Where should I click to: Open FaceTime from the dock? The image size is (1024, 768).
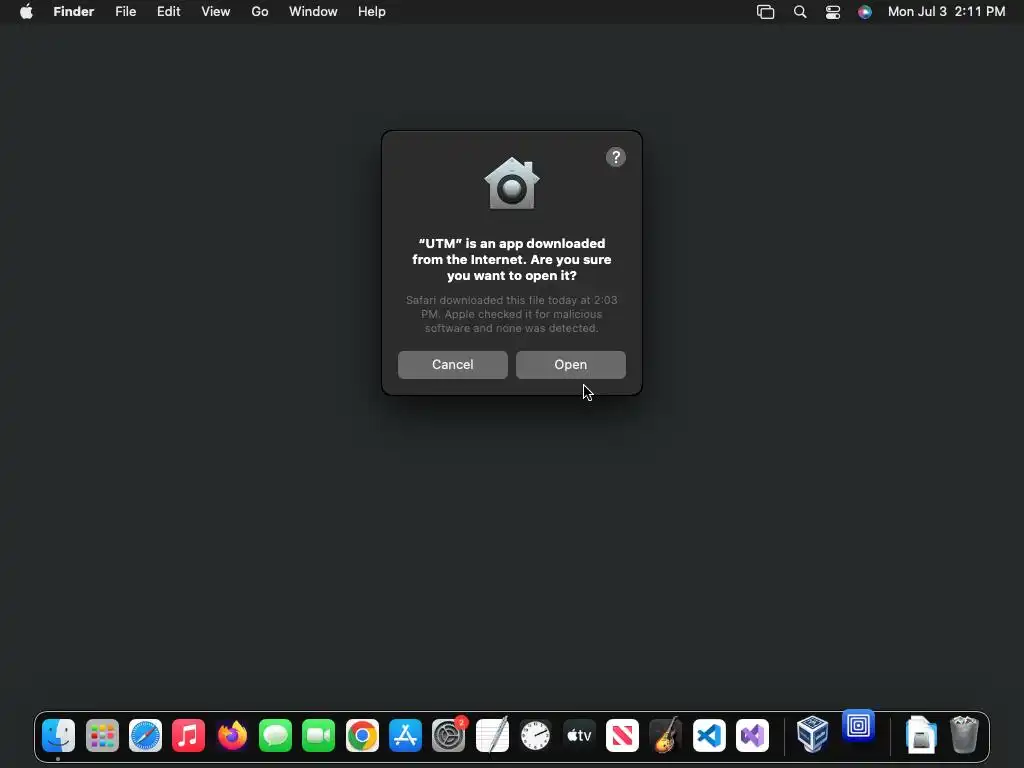pyautogui.click(x=318, y=735)
